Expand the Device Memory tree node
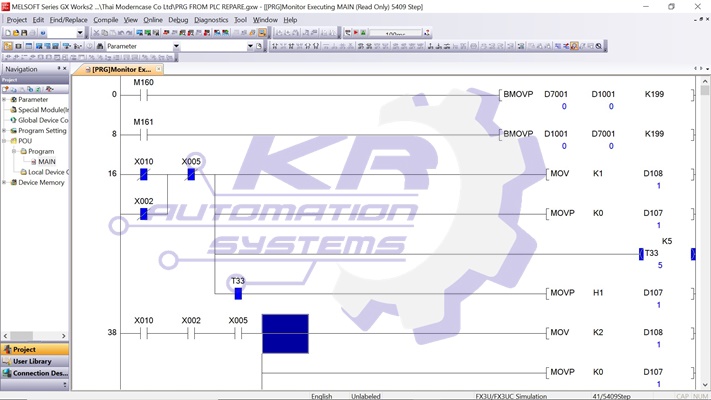The image size is (711, 400). click(5, 183)
